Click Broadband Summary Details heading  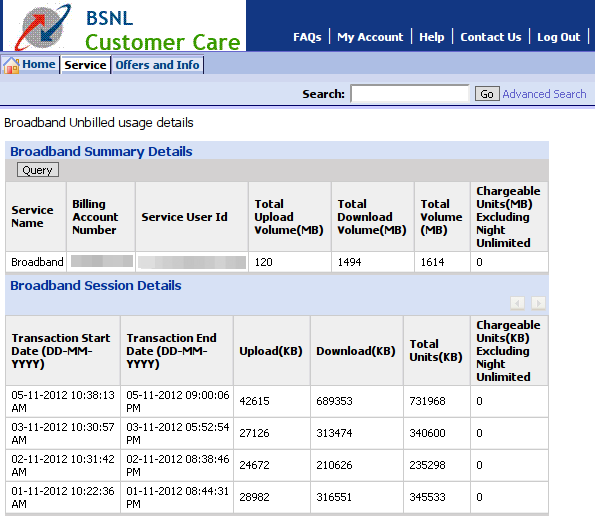(101, 151)
